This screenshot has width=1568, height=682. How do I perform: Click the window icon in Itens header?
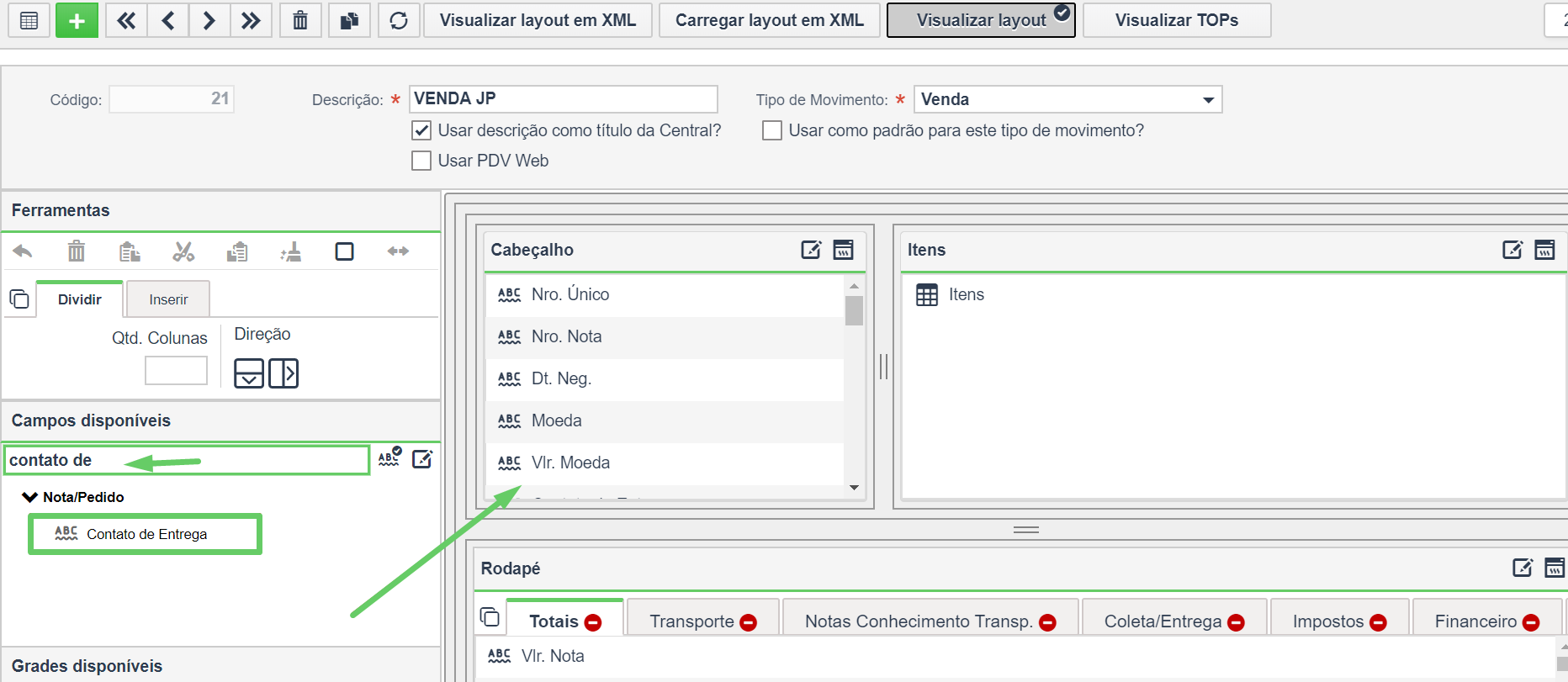click(x=1544, y=250)
